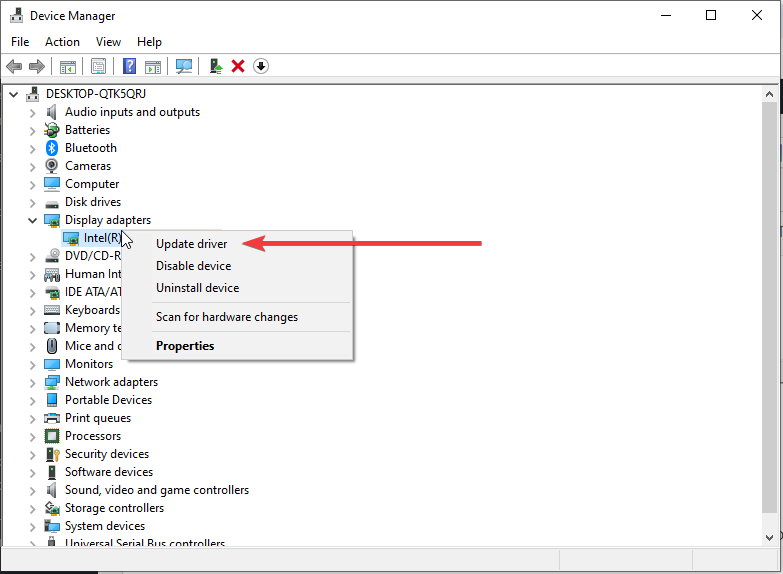Collapse the DESKTOP-QTK5QRJ root node
783x574 pixels.
coord(13,94)
